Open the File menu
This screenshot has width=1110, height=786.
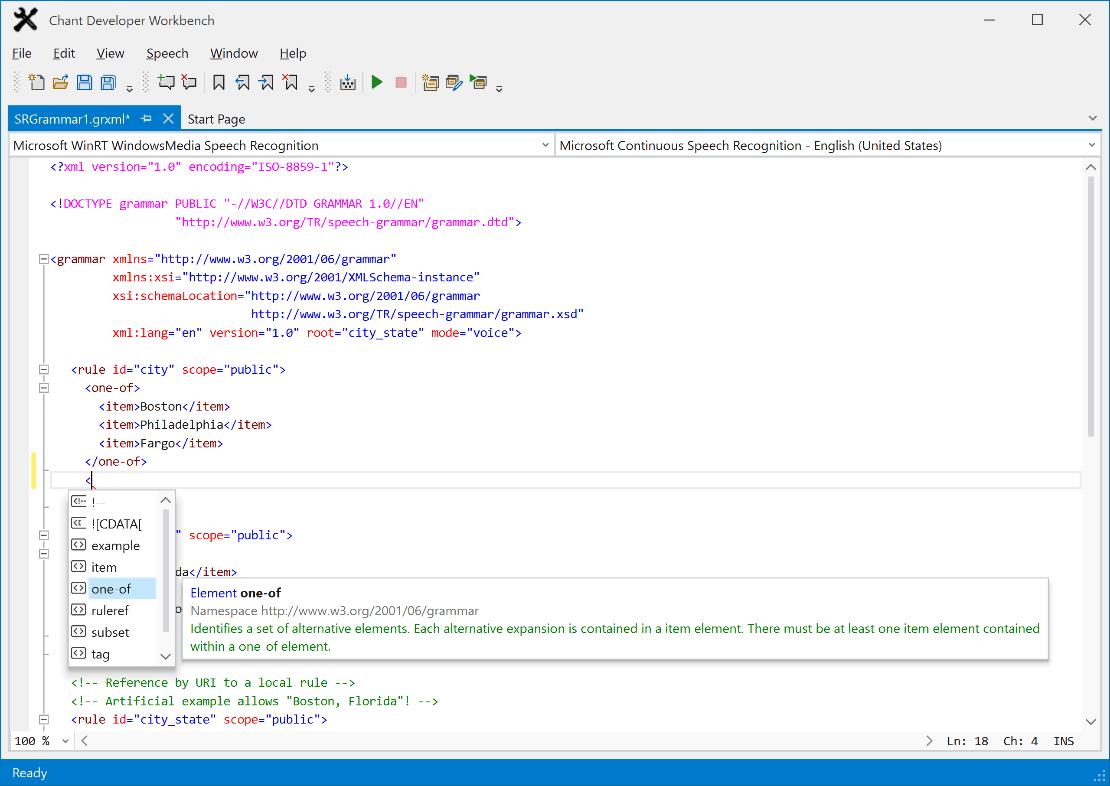(x=22, y=53)
